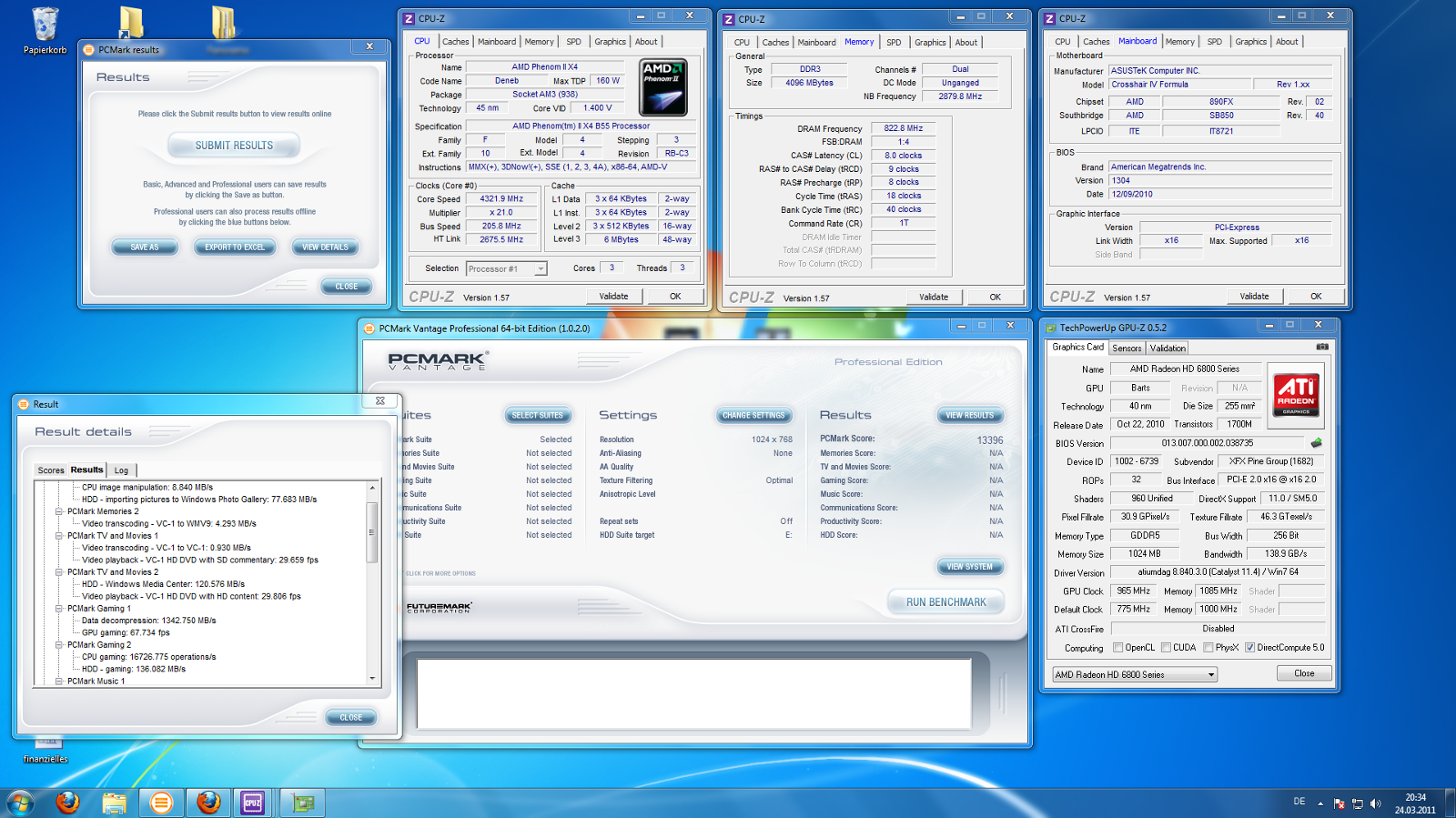Click the GPU-Z taskbar icon

[x=302, y=803]
